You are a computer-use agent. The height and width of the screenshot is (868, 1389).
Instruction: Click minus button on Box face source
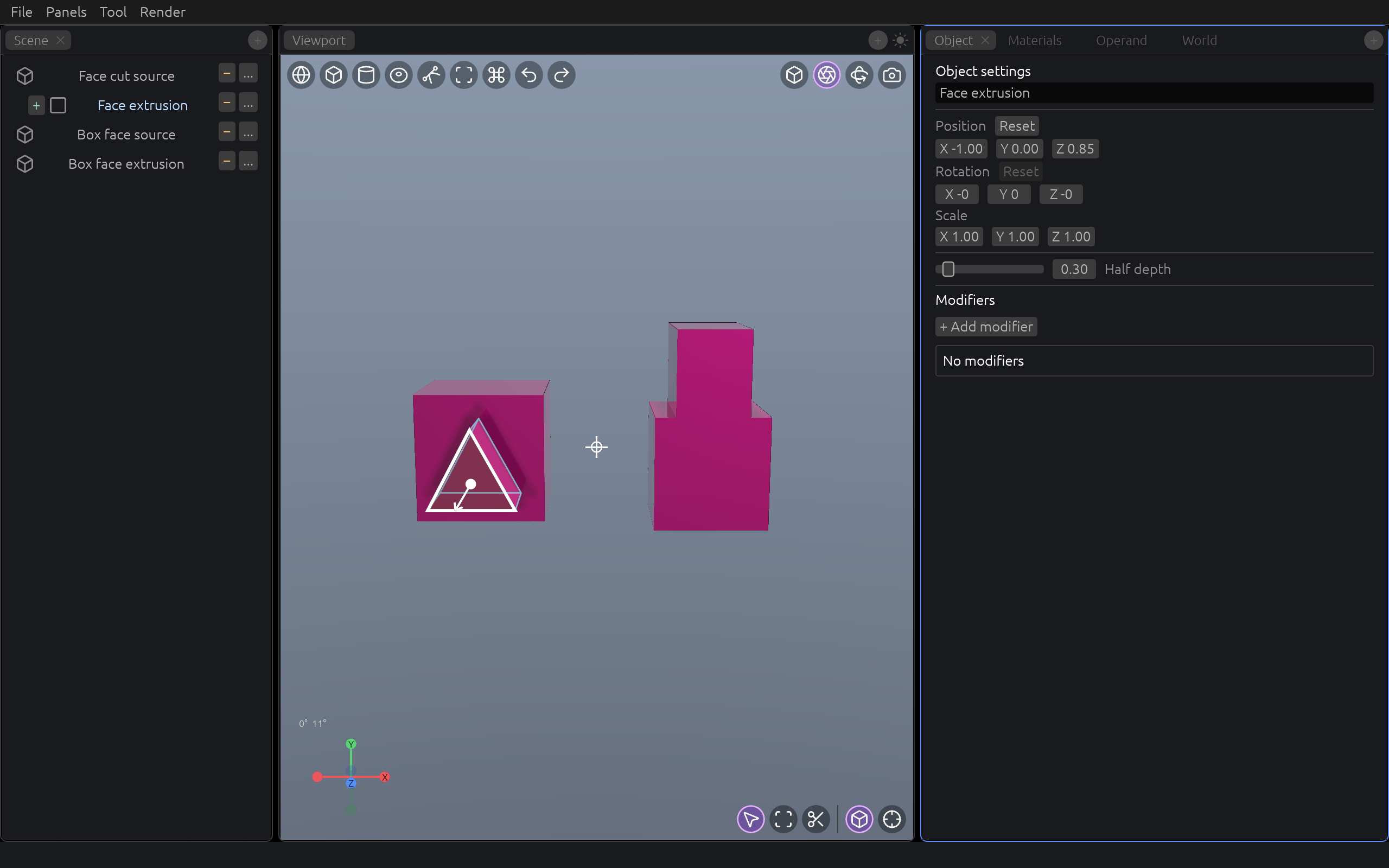tap(227, 131)
